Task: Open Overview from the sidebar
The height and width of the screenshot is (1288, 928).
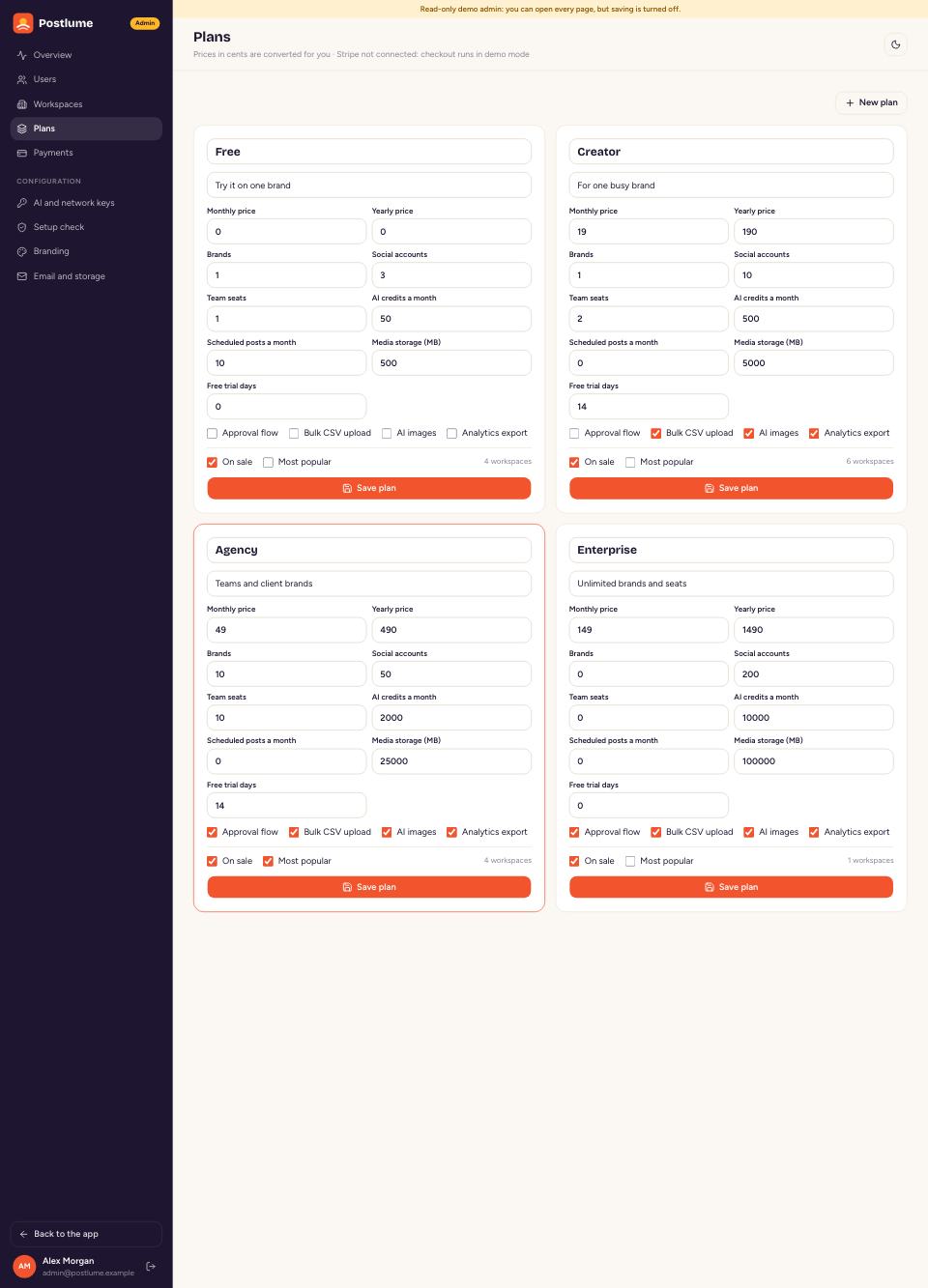Action: pos(86,55)
